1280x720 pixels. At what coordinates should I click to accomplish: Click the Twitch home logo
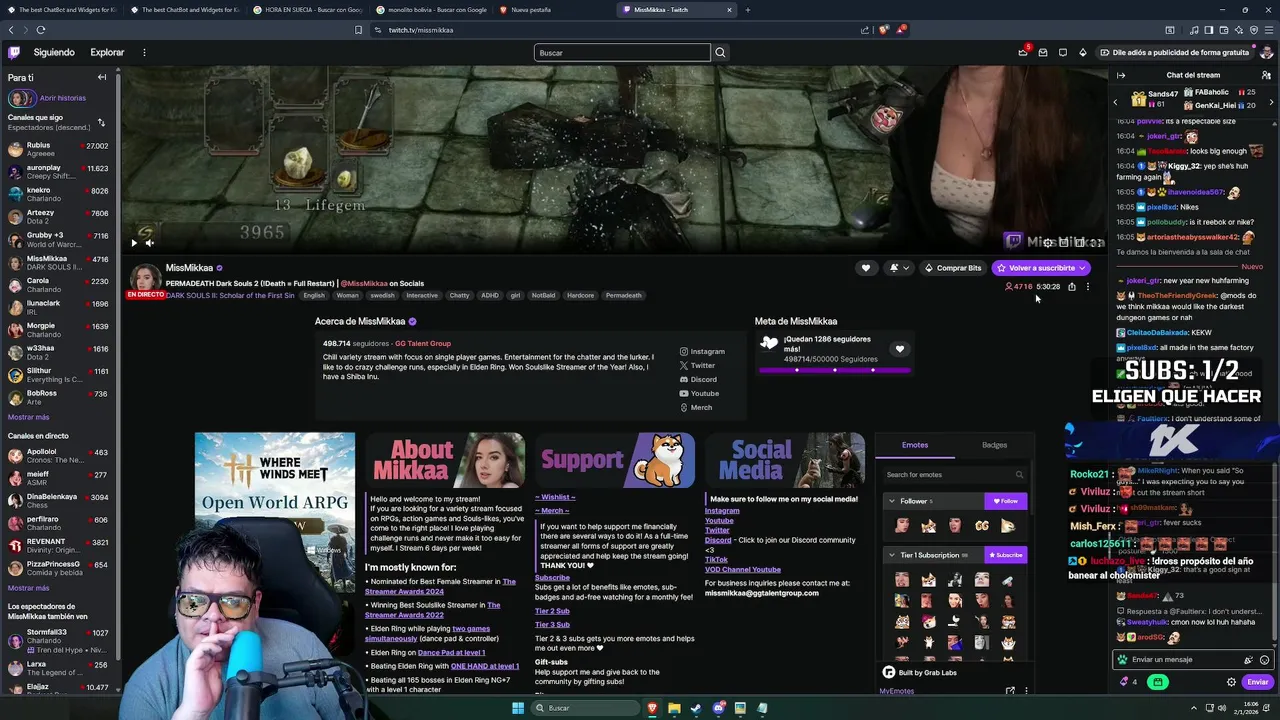pos(14,52)
